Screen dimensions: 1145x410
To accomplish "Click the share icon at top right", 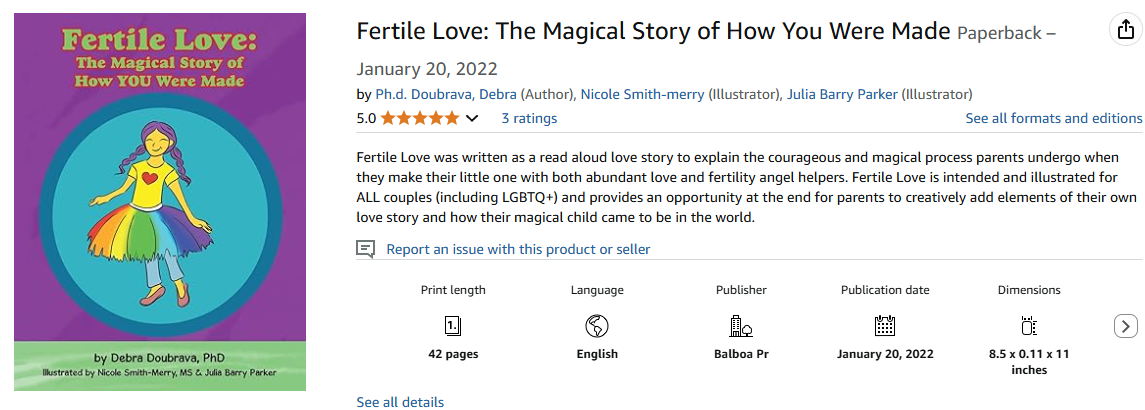I will (x=1125, y=31).
